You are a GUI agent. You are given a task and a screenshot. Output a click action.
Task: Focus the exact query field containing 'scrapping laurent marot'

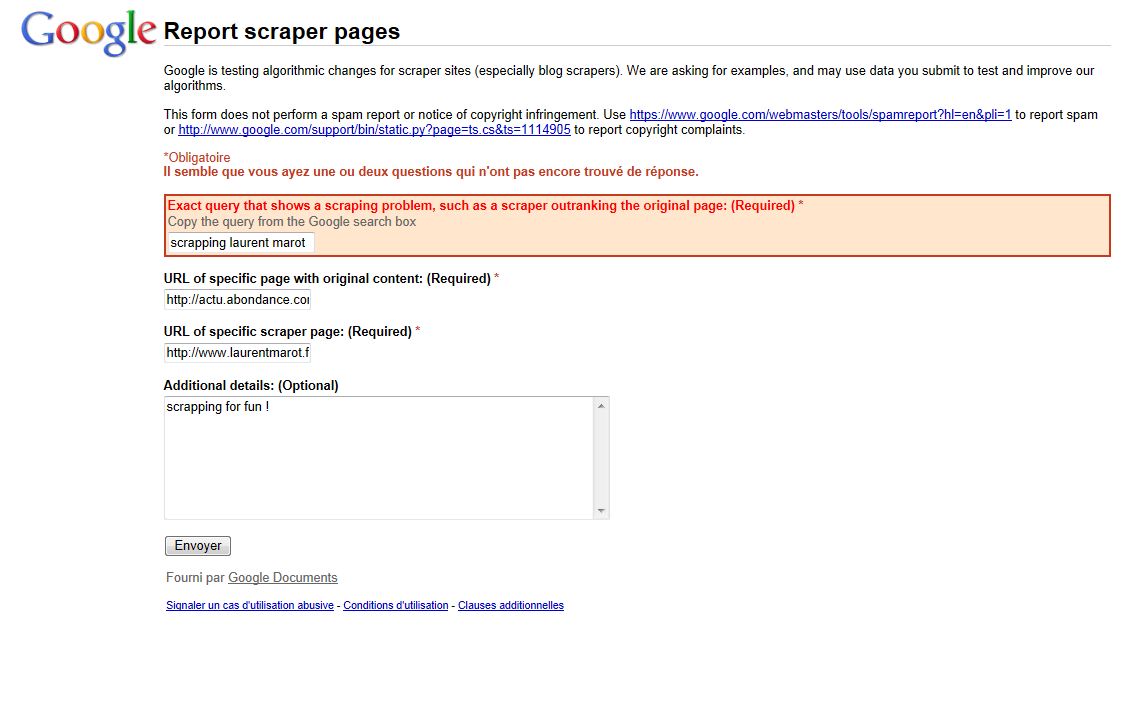pyautogui.click(x=240, y=242)
